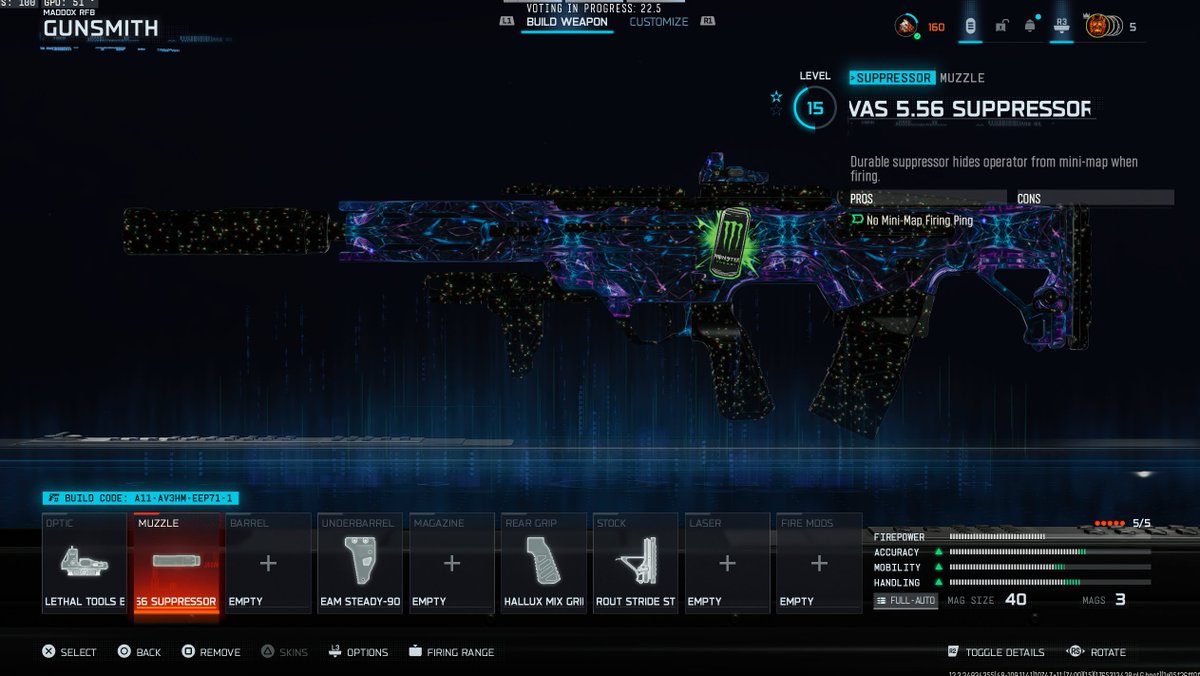
Task: Open the tokens capsule icon in header
Action: click(969, 26)
